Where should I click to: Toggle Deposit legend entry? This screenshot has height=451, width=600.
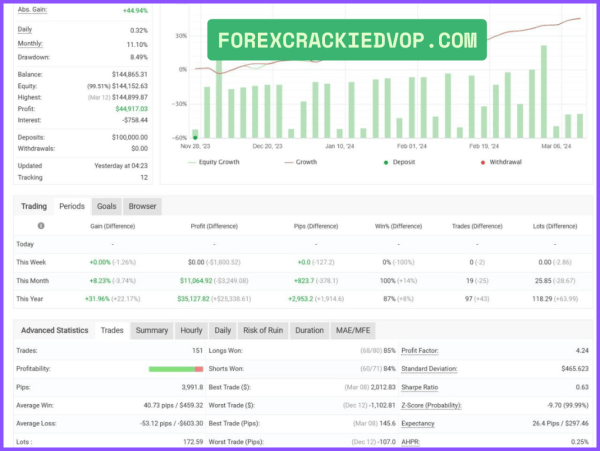[399, 162]
